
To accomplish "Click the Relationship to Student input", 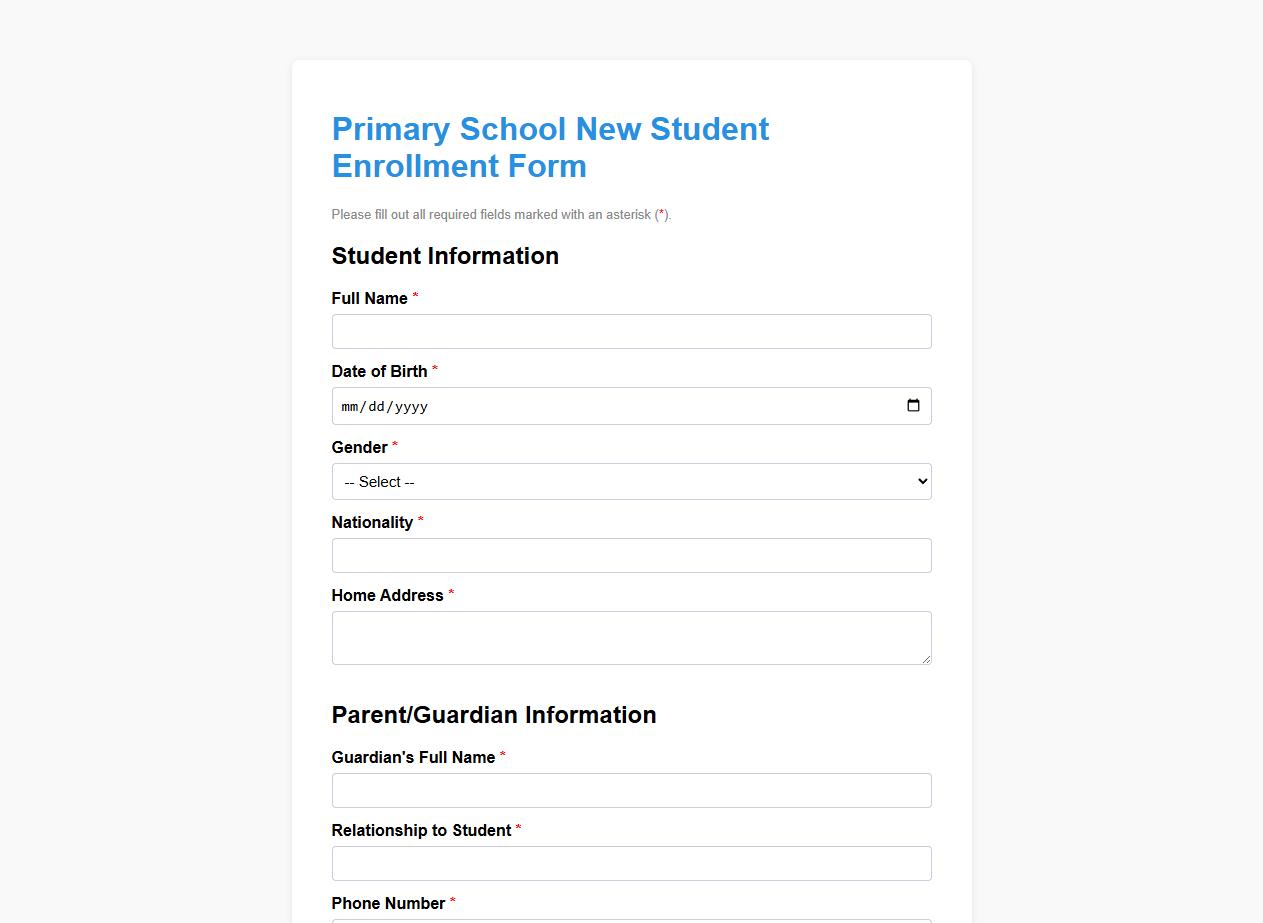I will (631, 863).
